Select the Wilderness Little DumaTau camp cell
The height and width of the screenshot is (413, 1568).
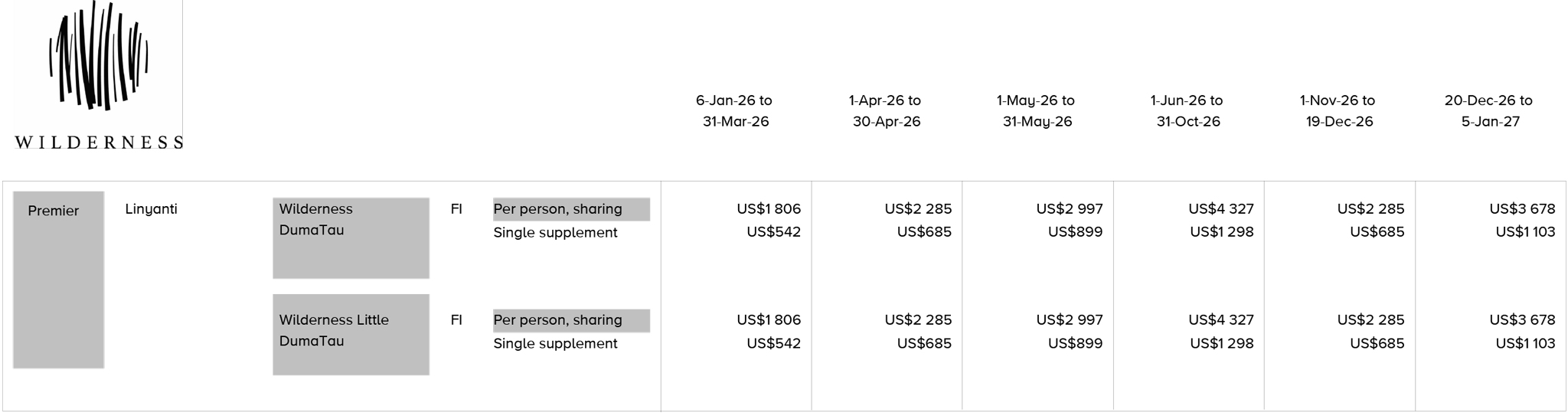(x=351, y=334)
